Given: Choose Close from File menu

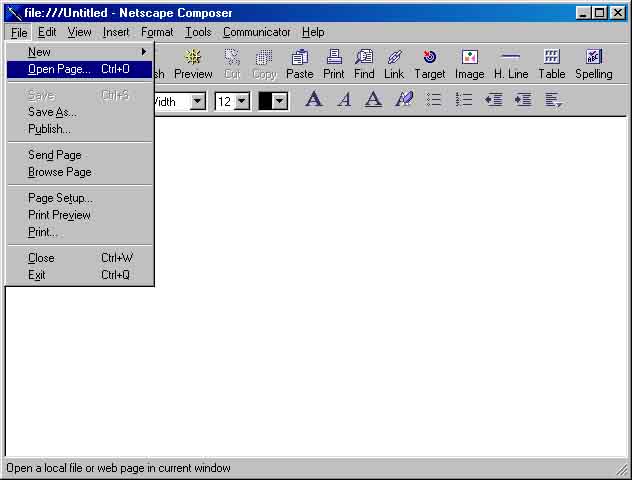Looking at the screenshot, I should (x=80, y=258).
